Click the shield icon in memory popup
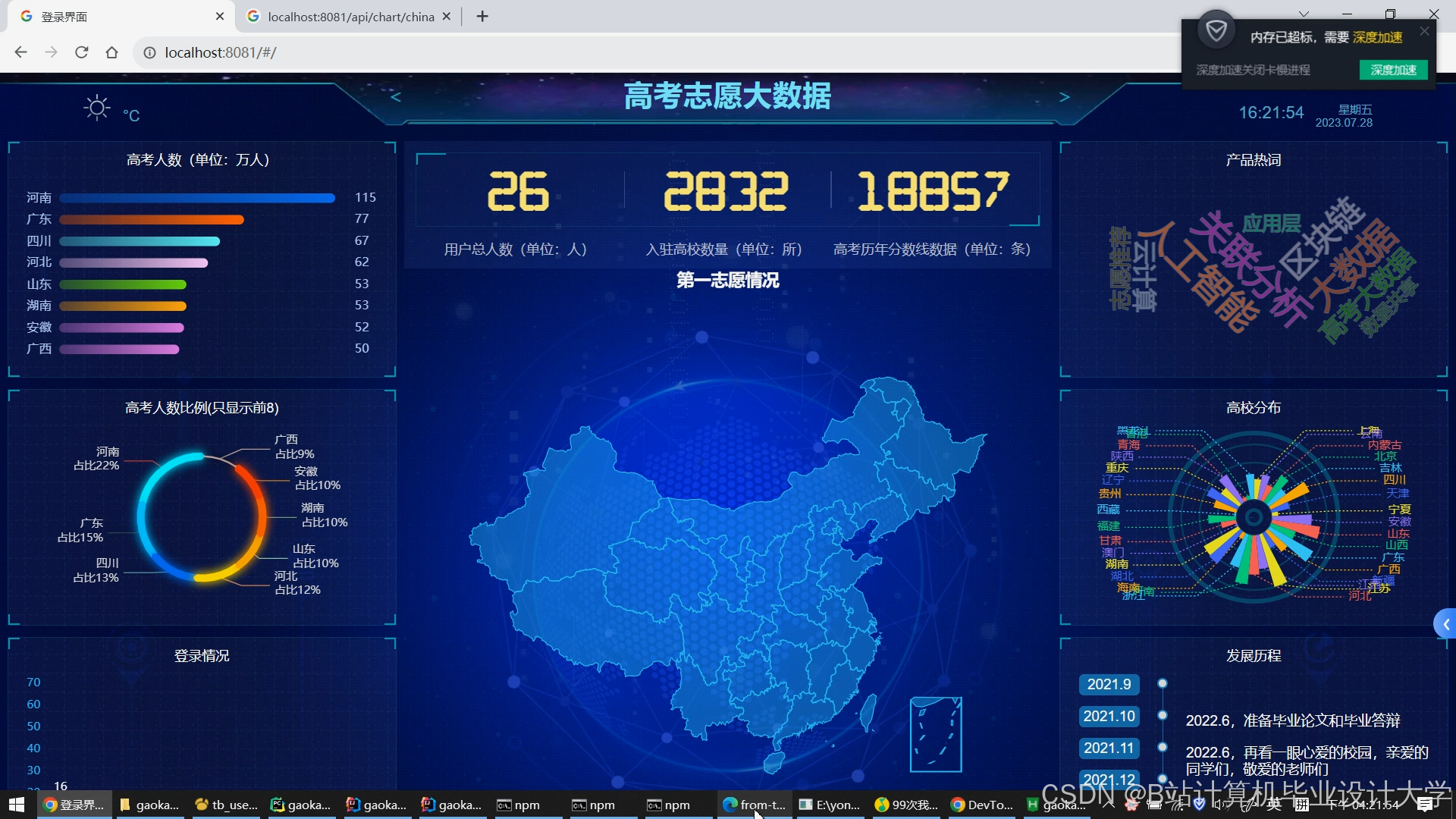 (x=1216, y=31)
